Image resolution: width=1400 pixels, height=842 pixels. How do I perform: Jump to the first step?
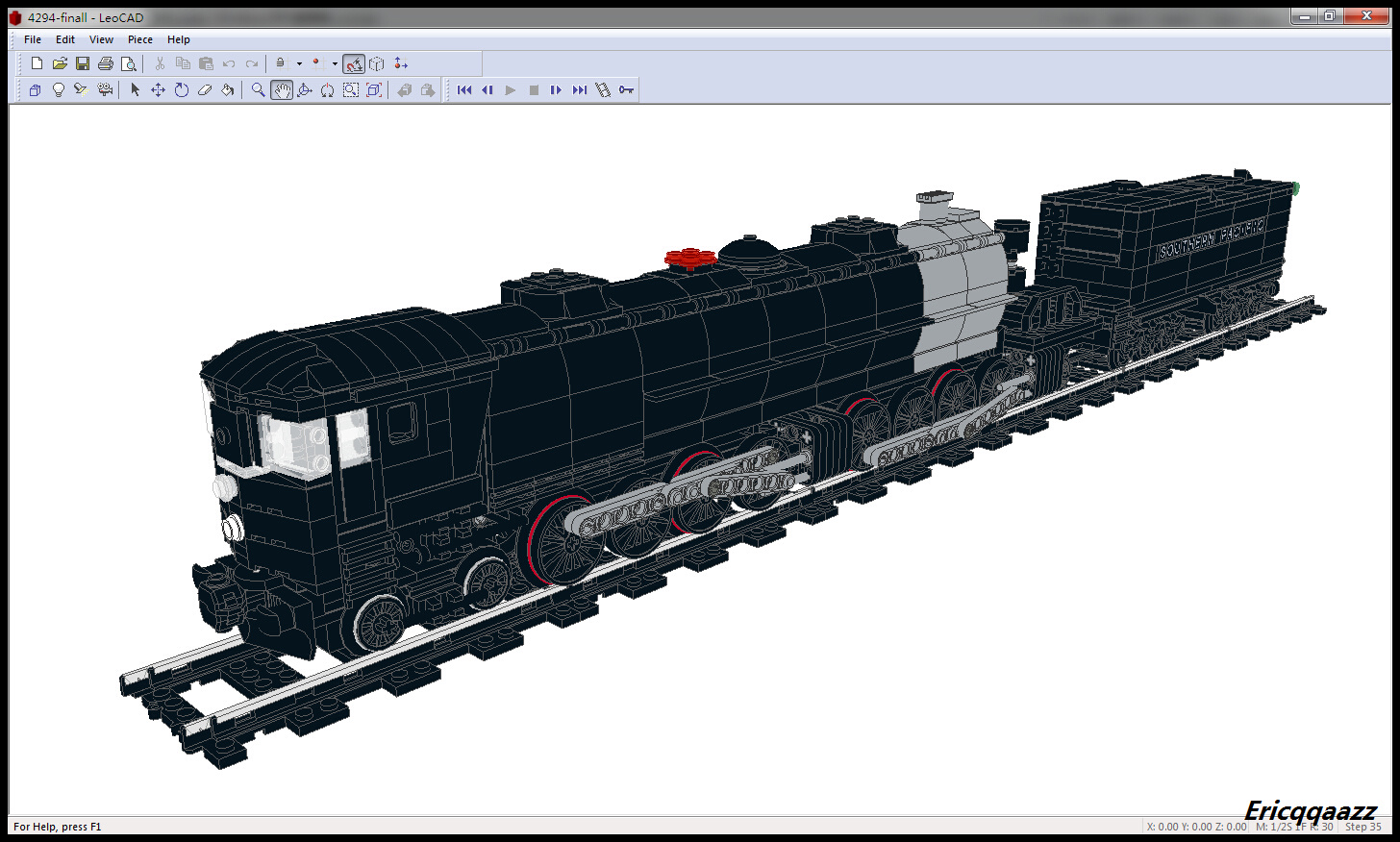click(464, 89)
